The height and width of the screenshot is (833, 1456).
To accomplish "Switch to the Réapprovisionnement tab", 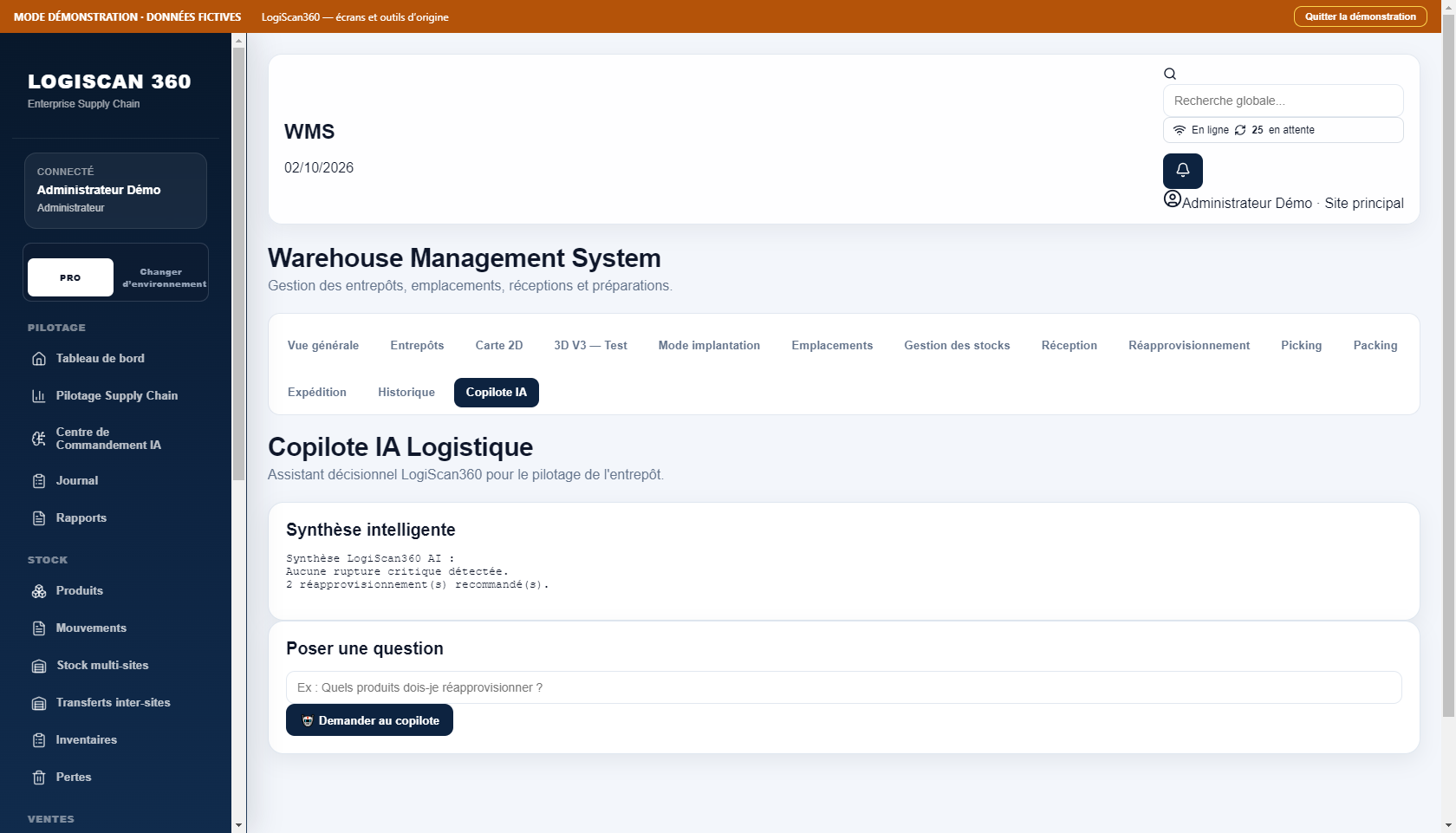I will pyautogui.click(x=1189, y=345).
